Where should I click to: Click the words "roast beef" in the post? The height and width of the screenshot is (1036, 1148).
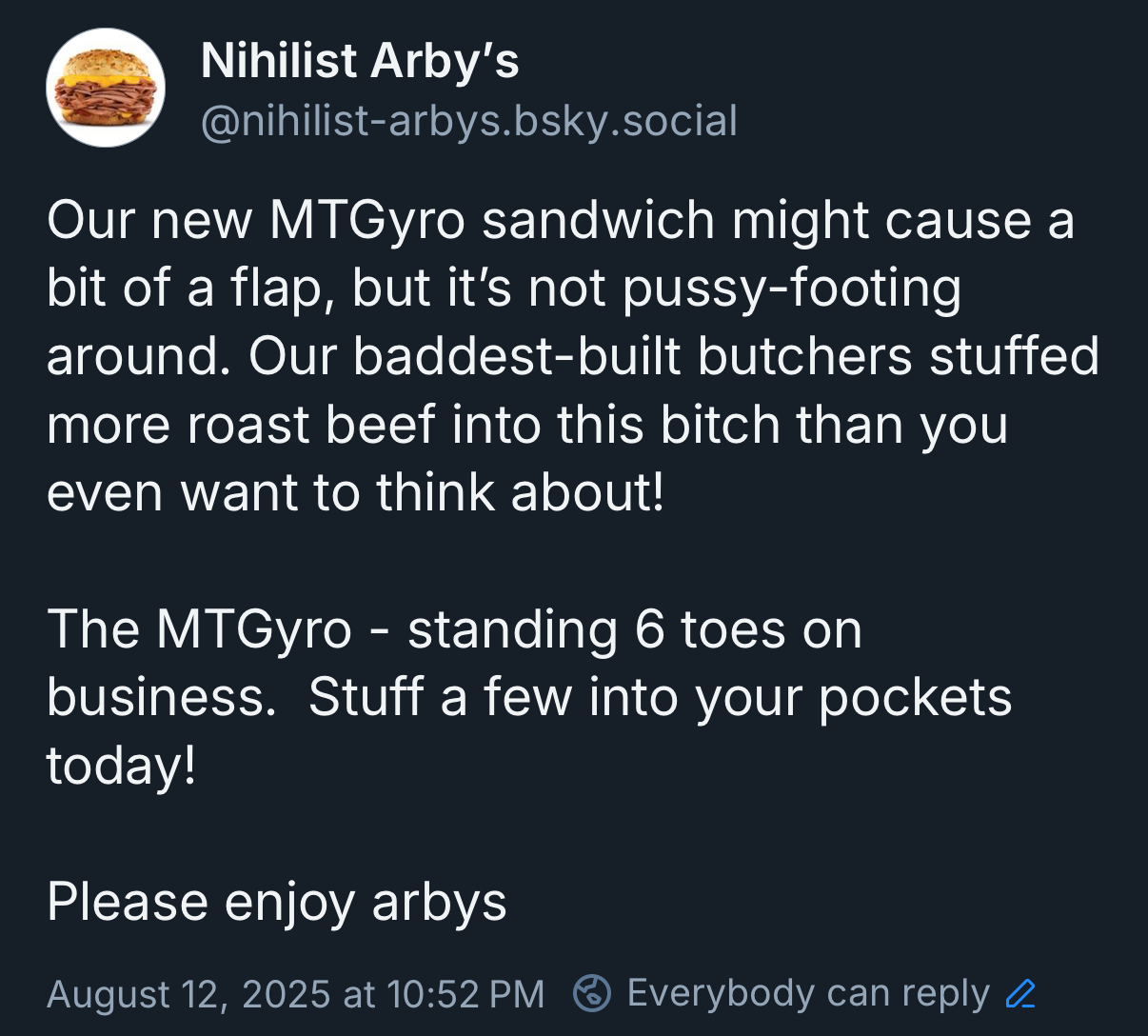(311, 425)
